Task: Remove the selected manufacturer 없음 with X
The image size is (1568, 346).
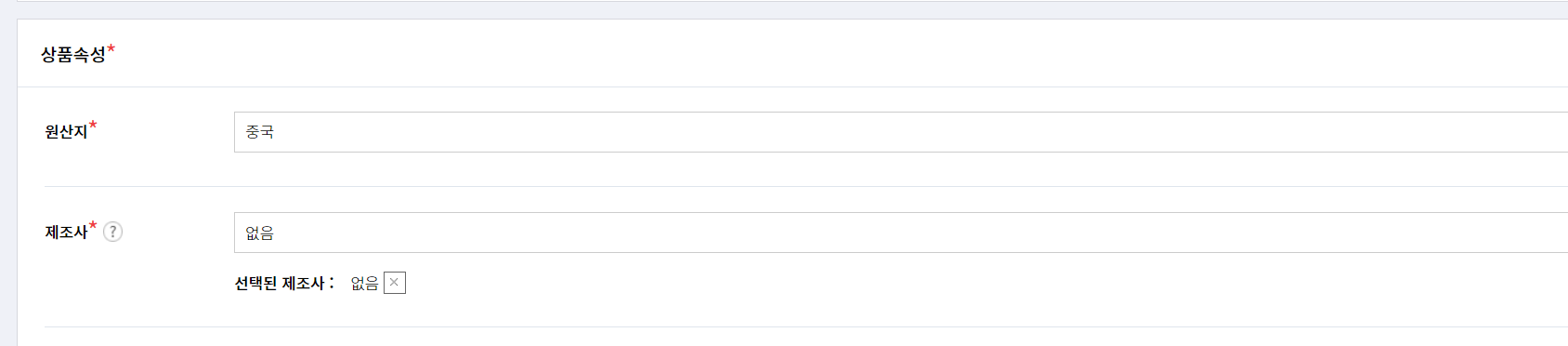Action: pos(395,283)
